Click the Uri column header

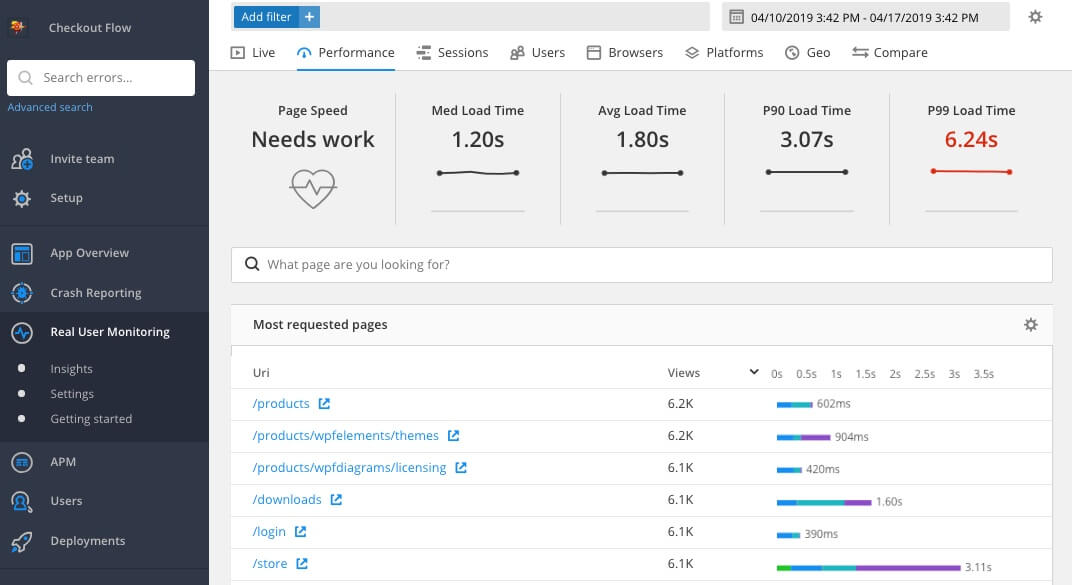coord(261,372)
